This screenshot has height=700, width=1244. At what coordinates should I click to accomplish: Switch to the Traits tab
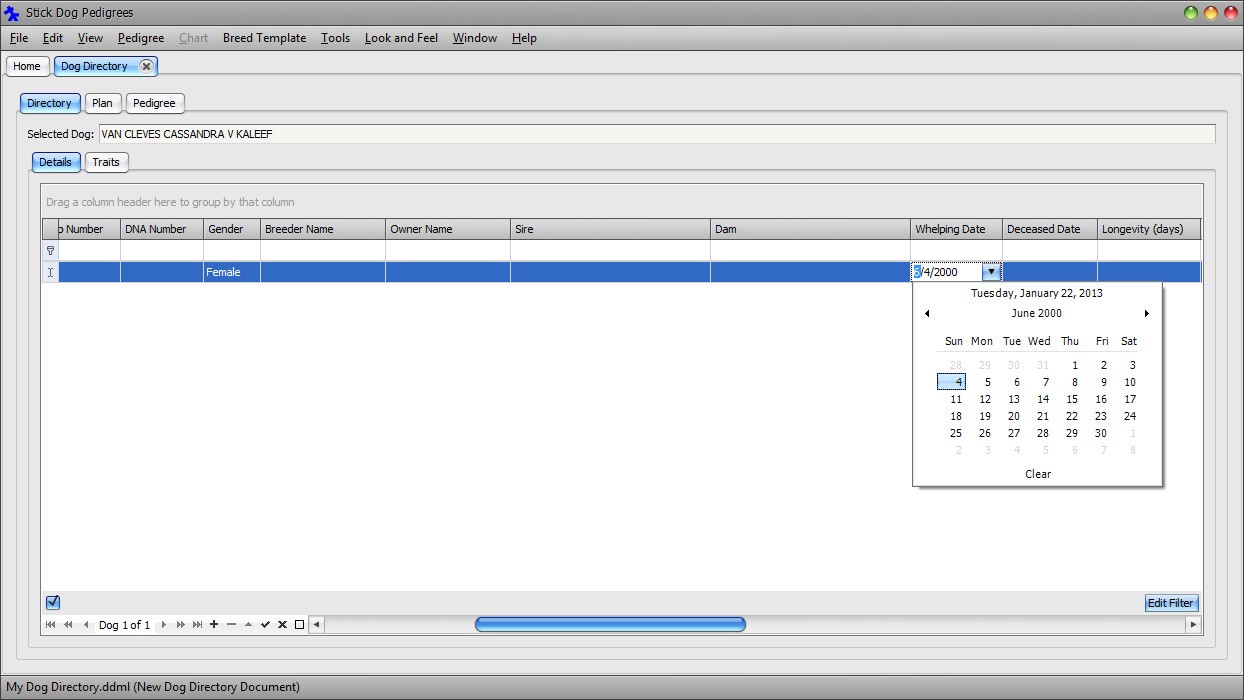tap(106, 162)
